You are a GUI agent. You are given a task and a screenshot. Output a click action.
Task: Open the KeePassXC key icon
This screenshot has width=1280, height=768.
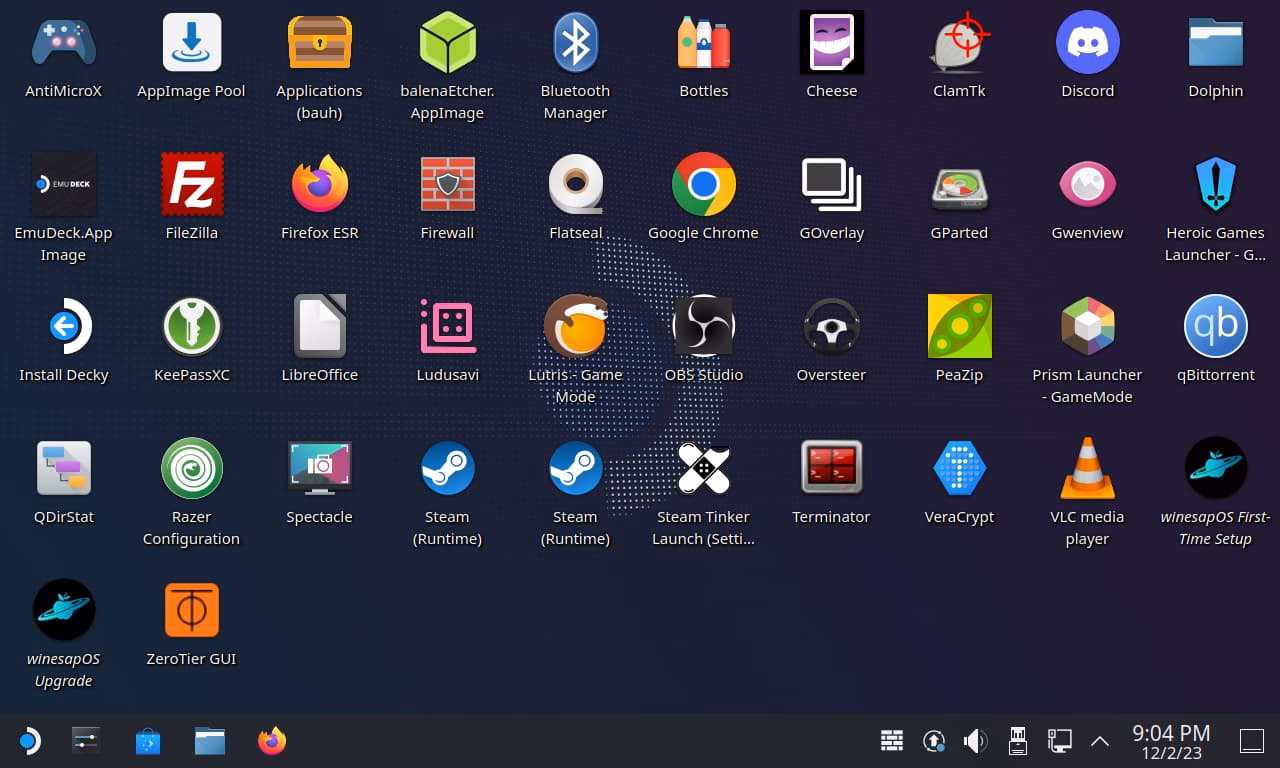191,326
